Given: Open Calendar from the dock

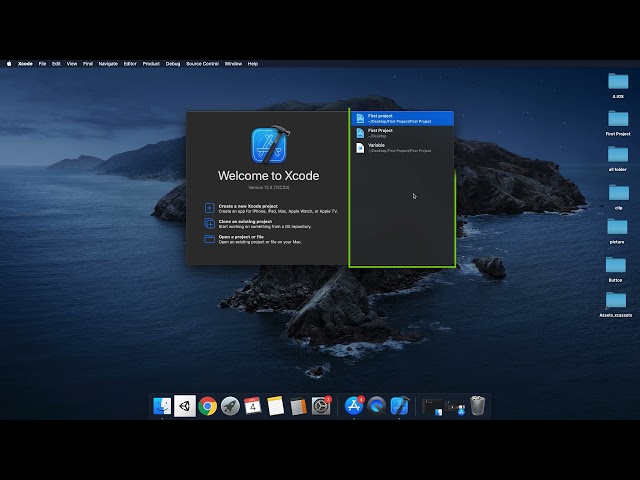Looking at the screenshot, I should coord(253,406).
